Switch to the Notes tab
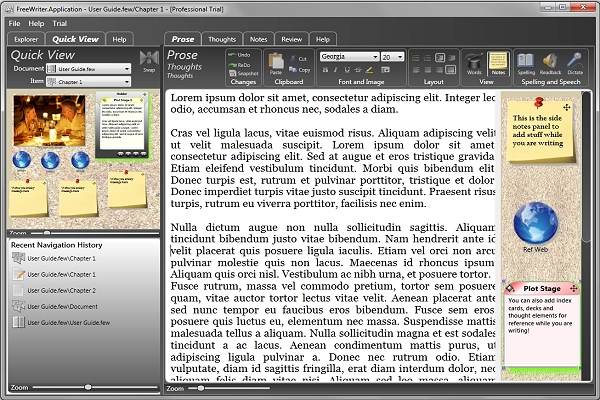Viewport: 600px width, 400px height. pos(258,39)
